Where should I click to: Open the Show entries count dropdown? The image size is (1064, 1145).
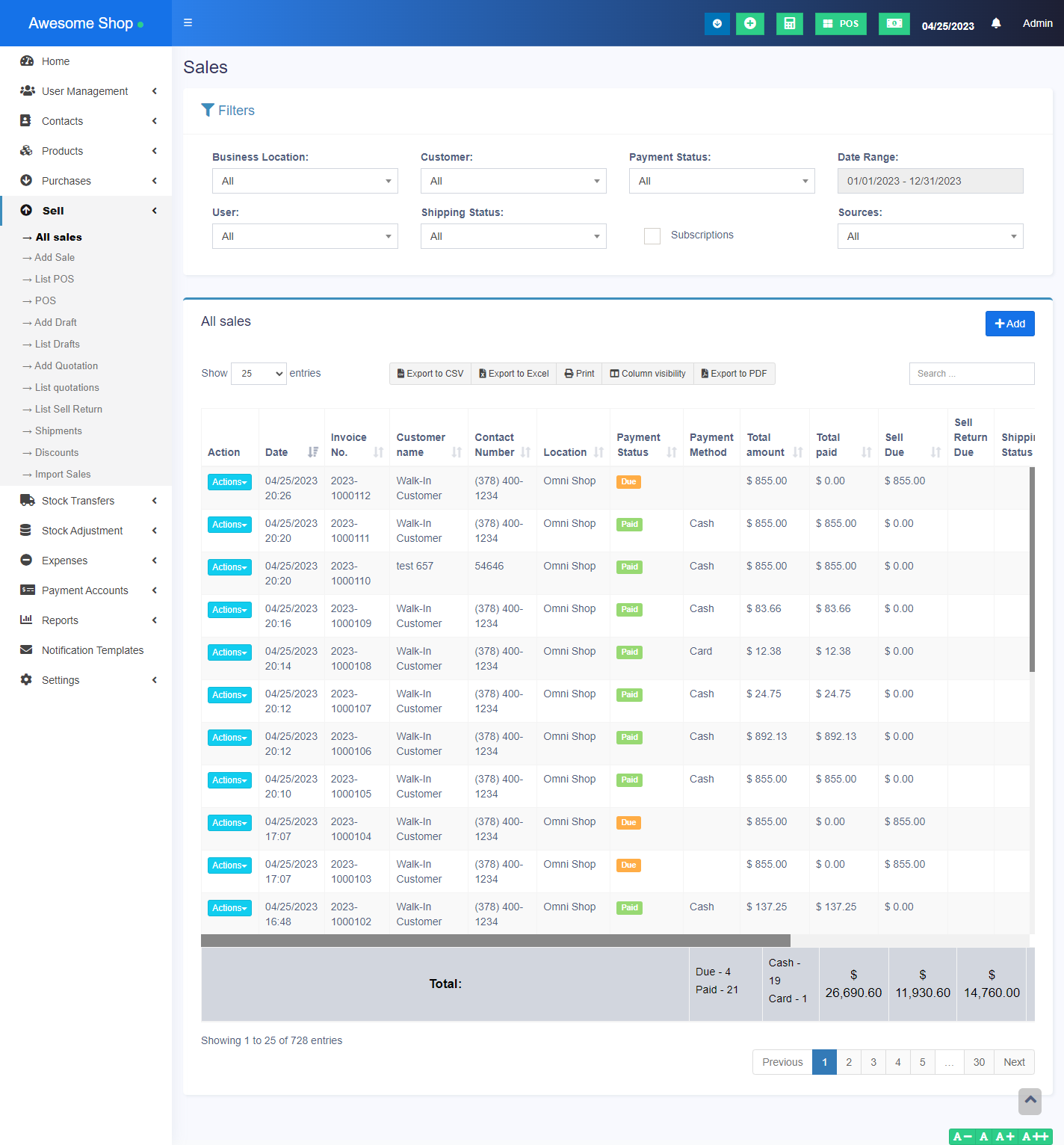pos(259,374)
